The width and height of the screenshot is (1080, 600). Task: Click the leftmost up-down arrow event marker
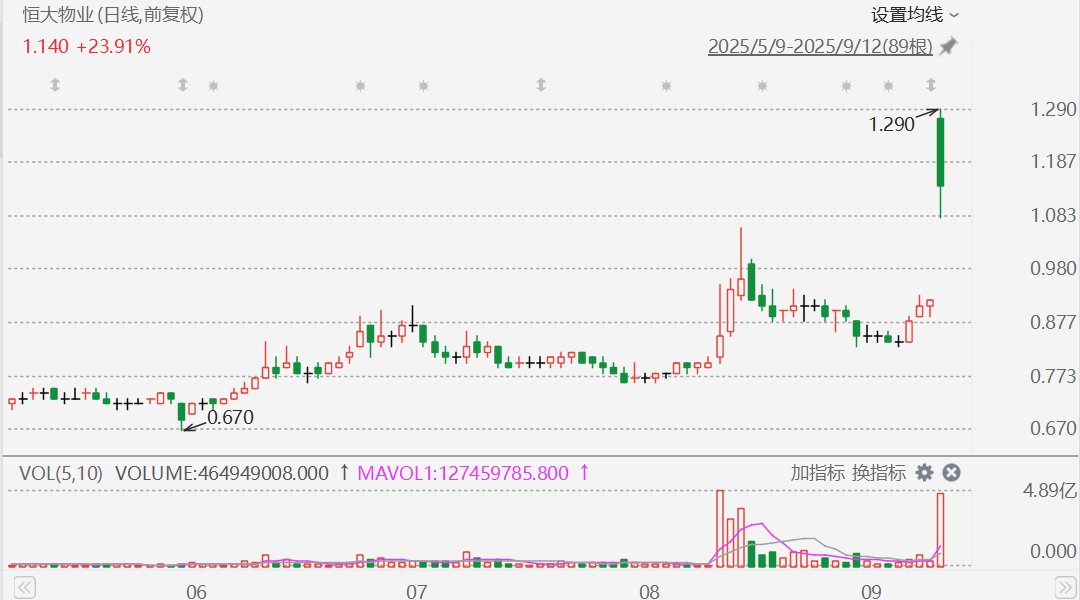tap(55, 85)
